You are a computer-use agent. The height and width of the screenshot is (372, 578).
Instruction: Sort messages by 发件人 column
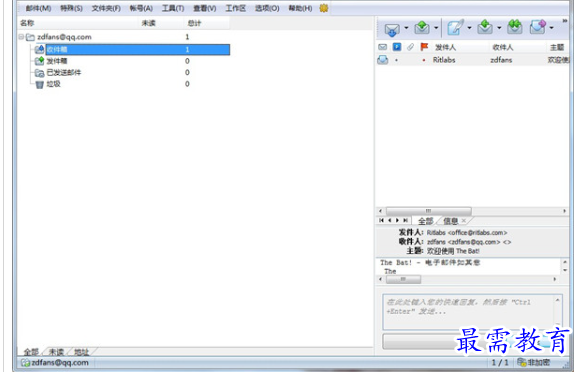445,48
